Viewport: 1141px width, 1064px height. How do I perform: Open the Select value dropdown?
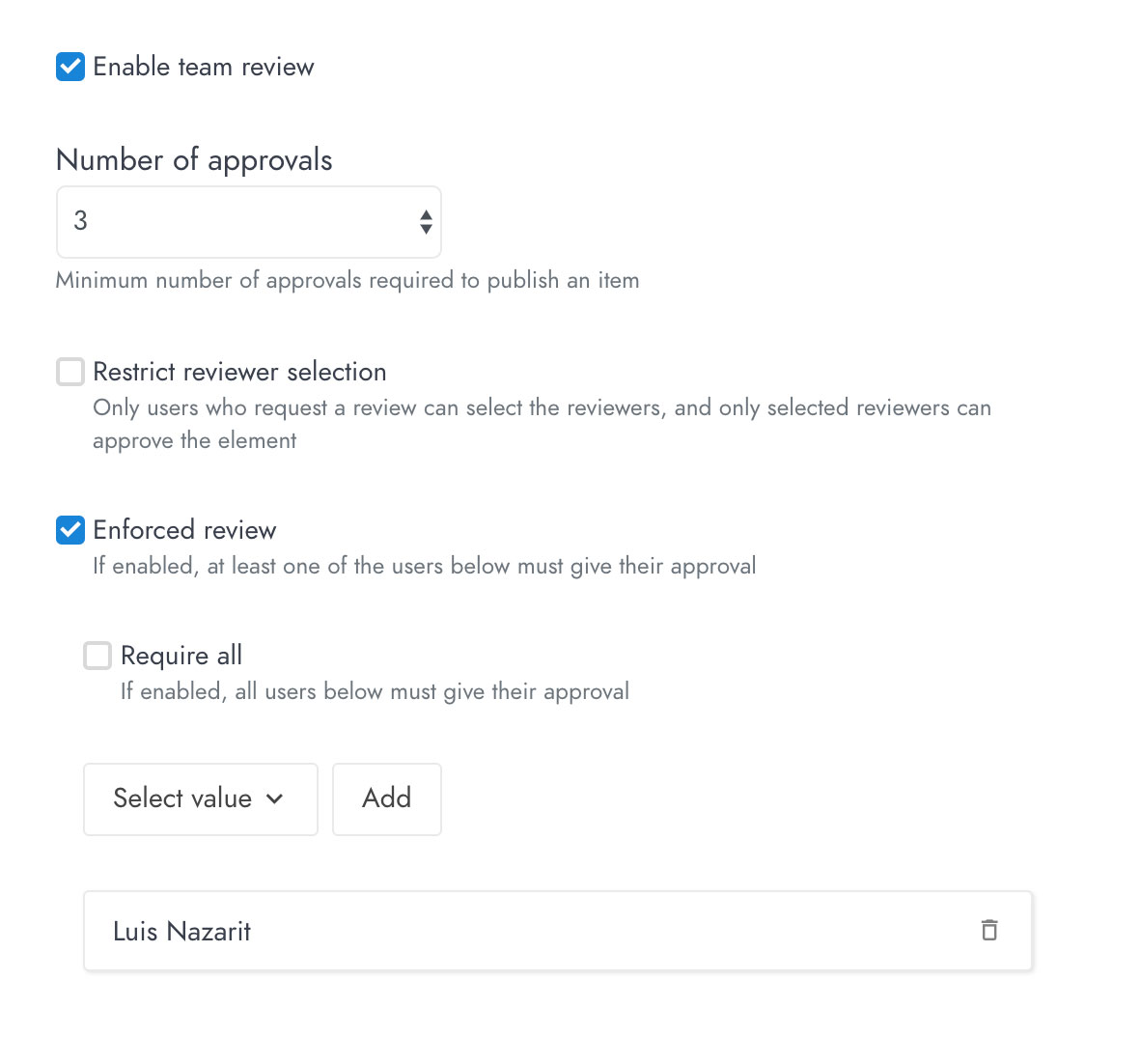(201, 799)
